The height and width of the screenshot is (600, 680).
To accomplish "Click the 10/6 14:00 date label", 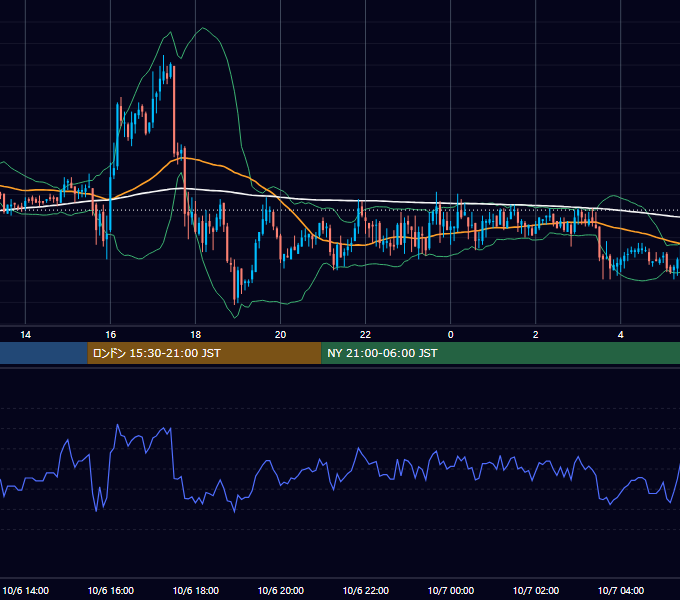I will (x=26, y=590).
